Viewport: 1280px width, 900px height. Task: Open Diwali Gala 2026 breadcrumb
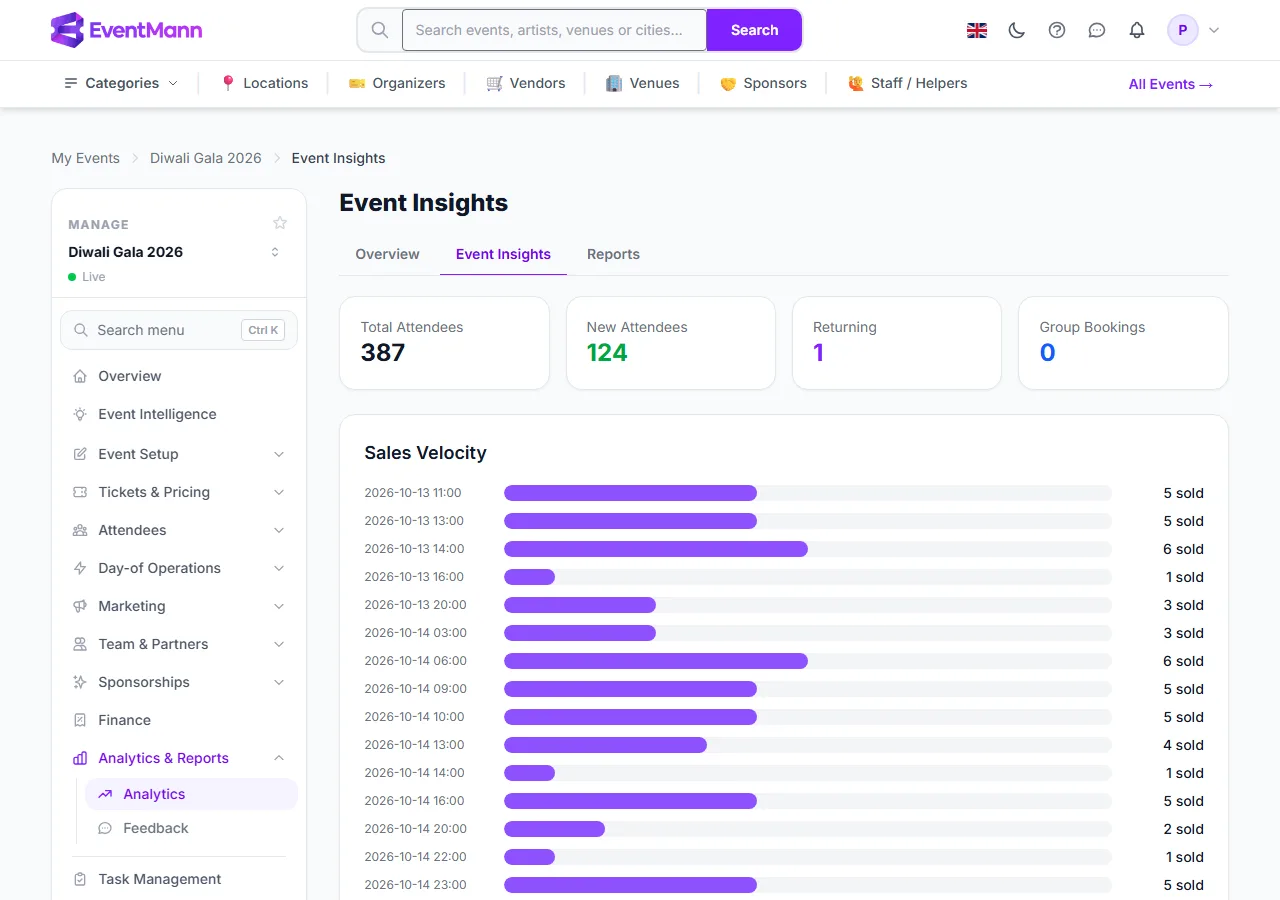[x=206, y=158]
